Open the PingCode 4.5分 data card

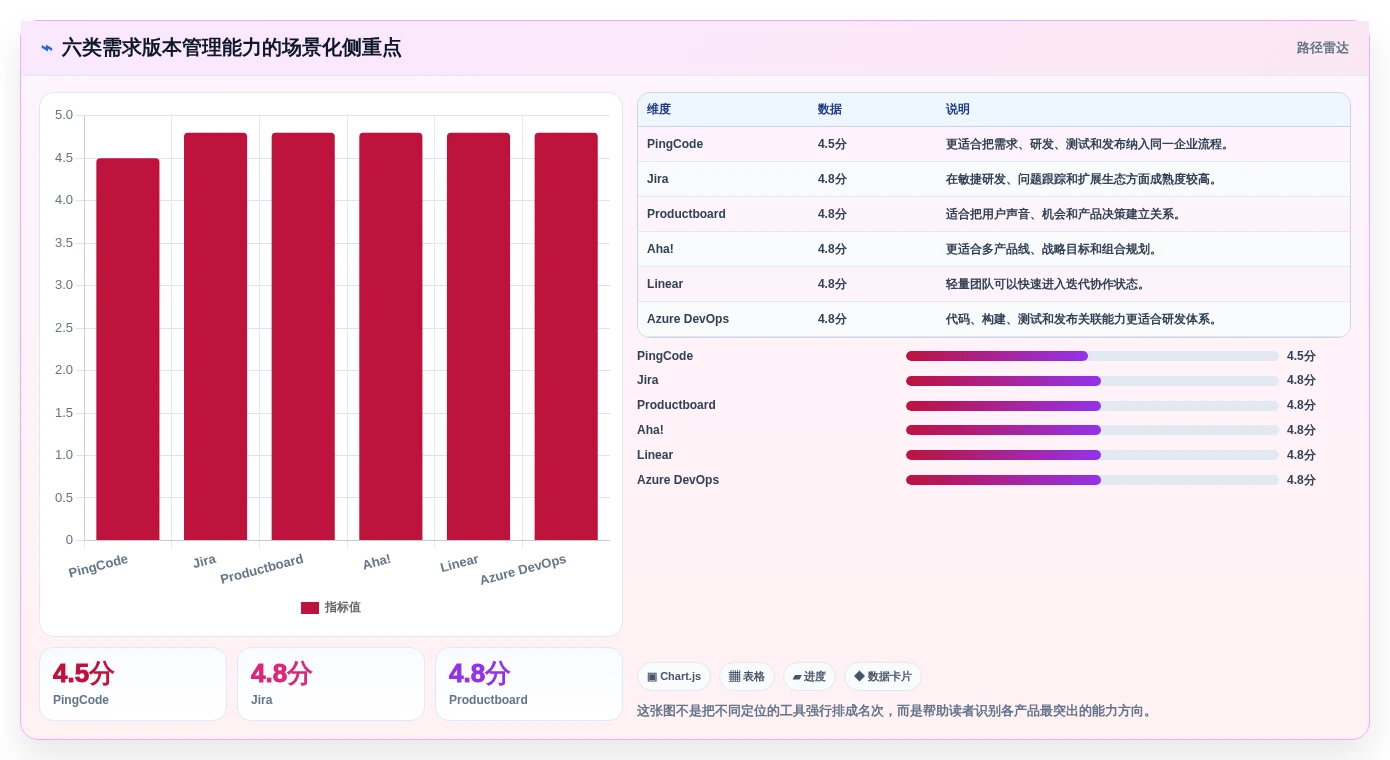tap(133, 684)
